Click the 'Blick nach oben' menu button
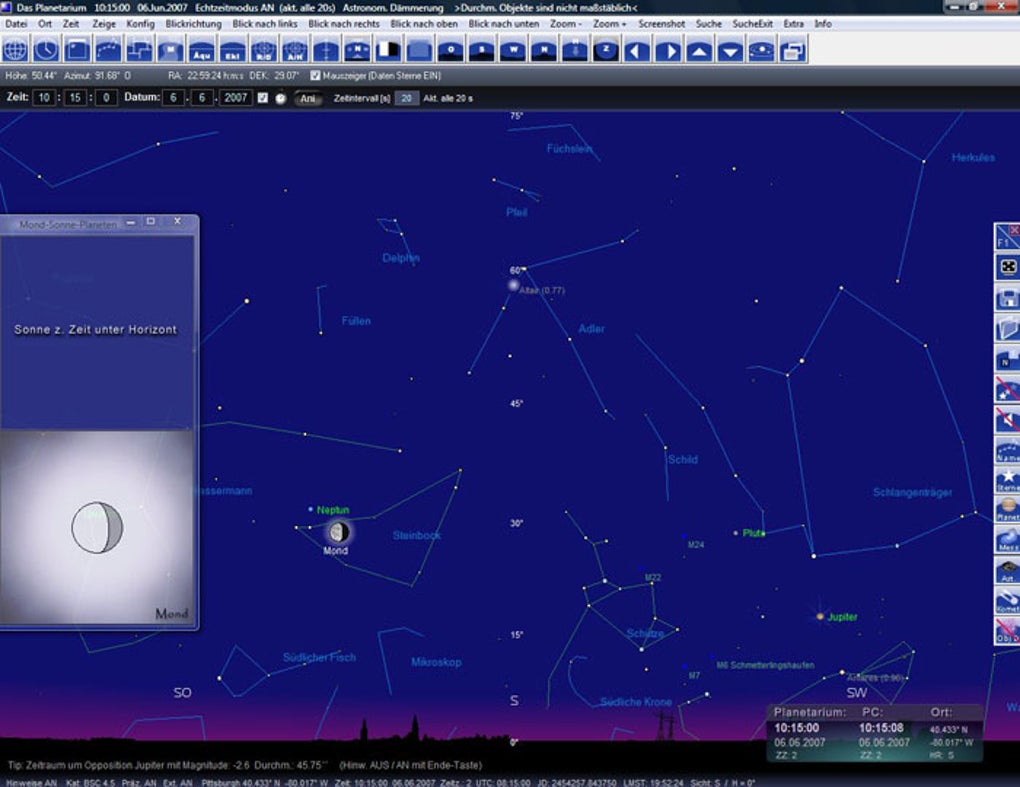The image size is (1020, 787). 424,23
